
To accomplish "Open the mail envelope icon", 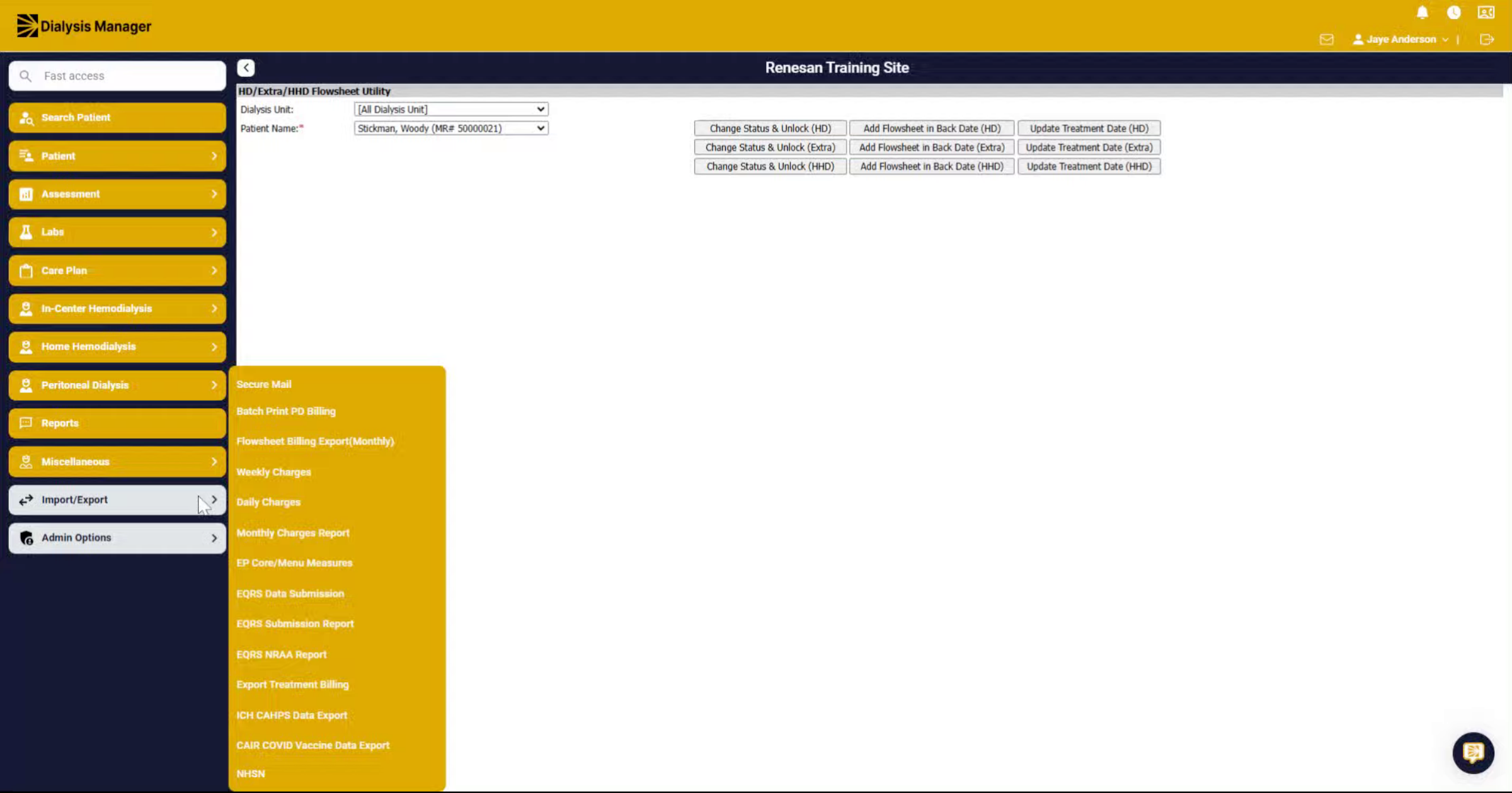I will coord(1327,40).
